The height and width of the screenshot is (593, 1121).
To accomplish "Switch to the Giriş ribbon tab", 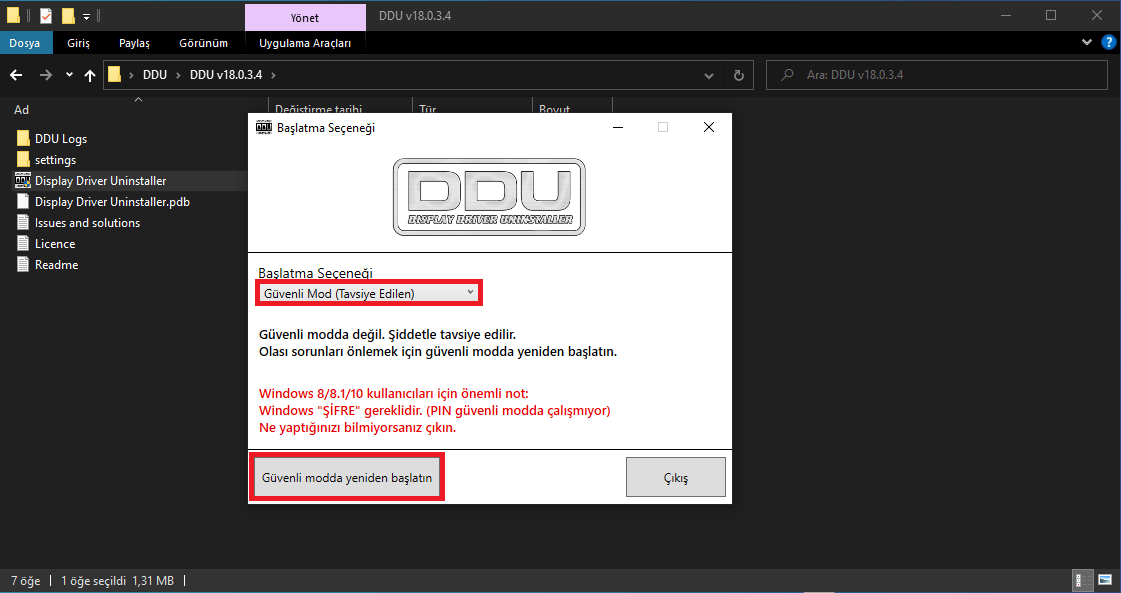I will pyautogui.click(x=79, y=43).
